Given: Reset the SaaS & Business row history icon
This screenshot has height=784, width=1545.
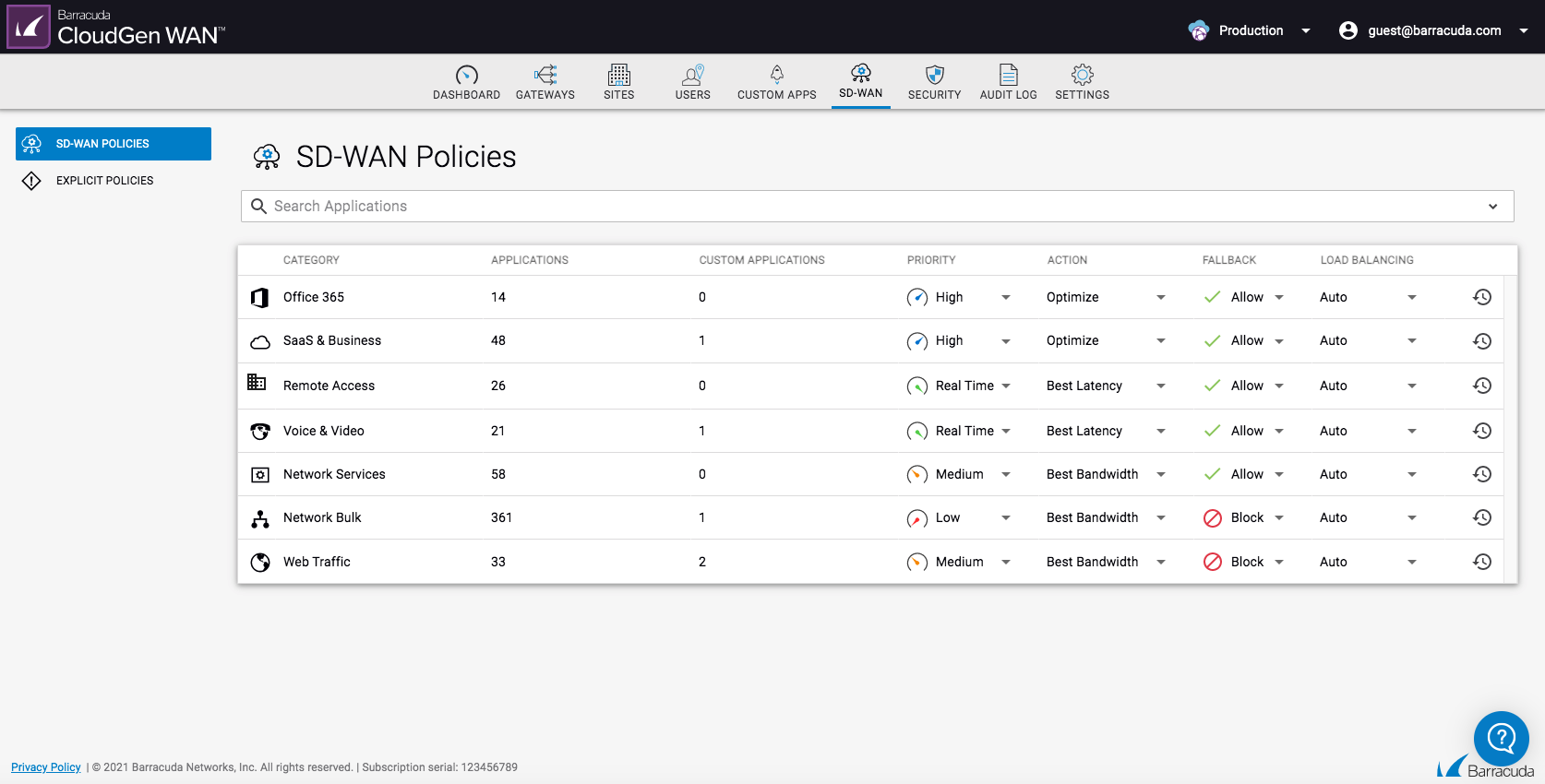Looking at the screenshot, I should pos(1482,341).
